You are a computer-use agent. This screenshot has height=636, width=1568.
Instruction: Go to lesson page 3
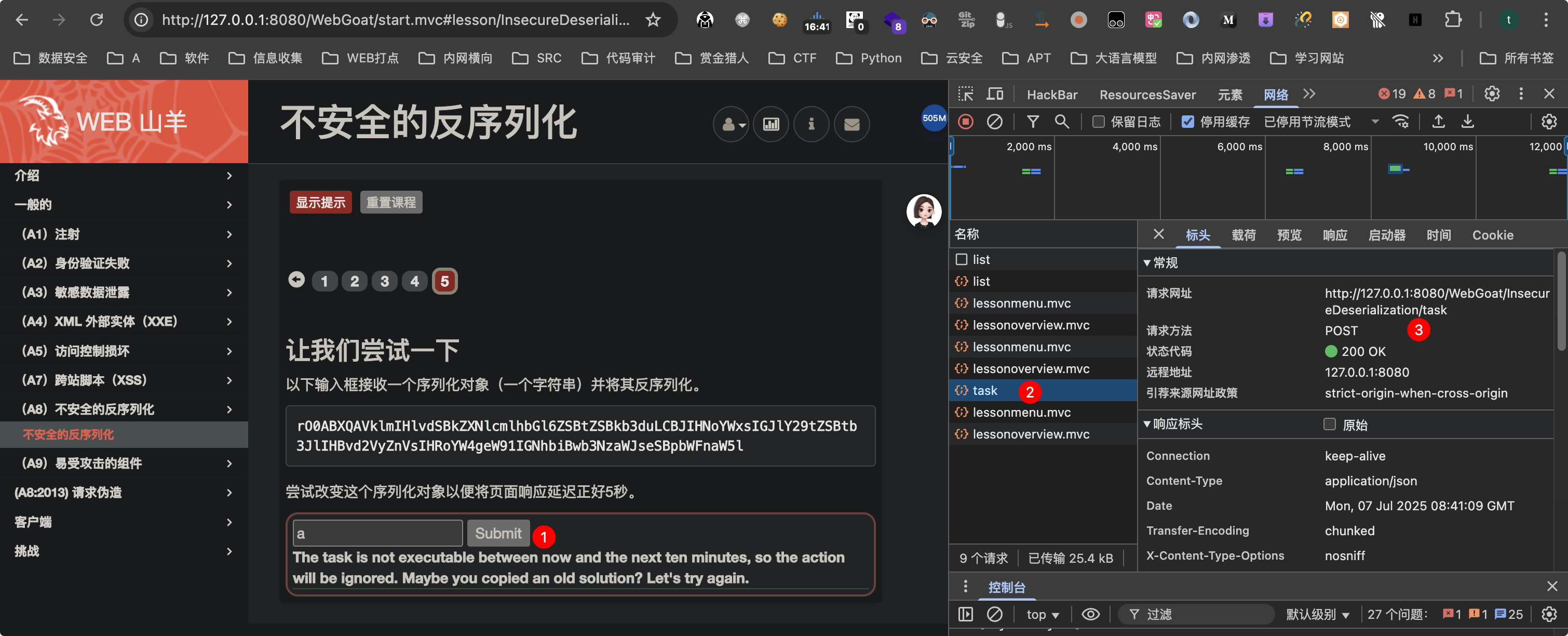click(384, 281)
